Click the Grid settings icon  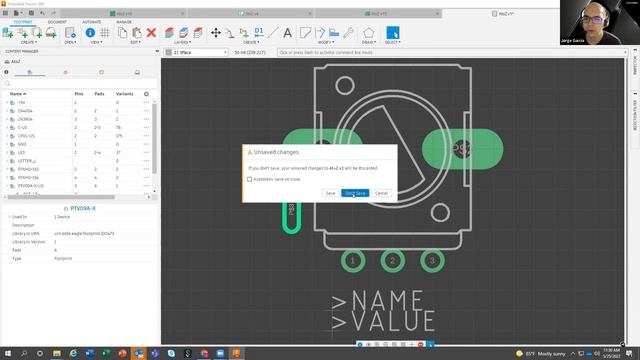105,33
